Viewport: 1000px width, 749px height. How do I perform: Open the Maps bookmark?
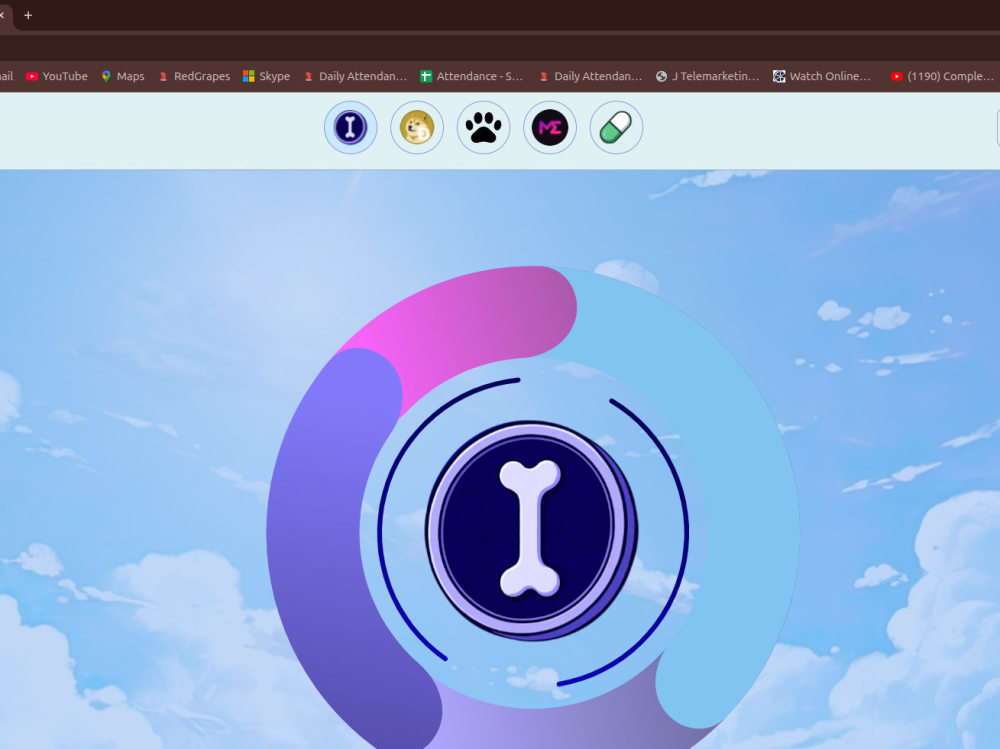click(123, 76)
